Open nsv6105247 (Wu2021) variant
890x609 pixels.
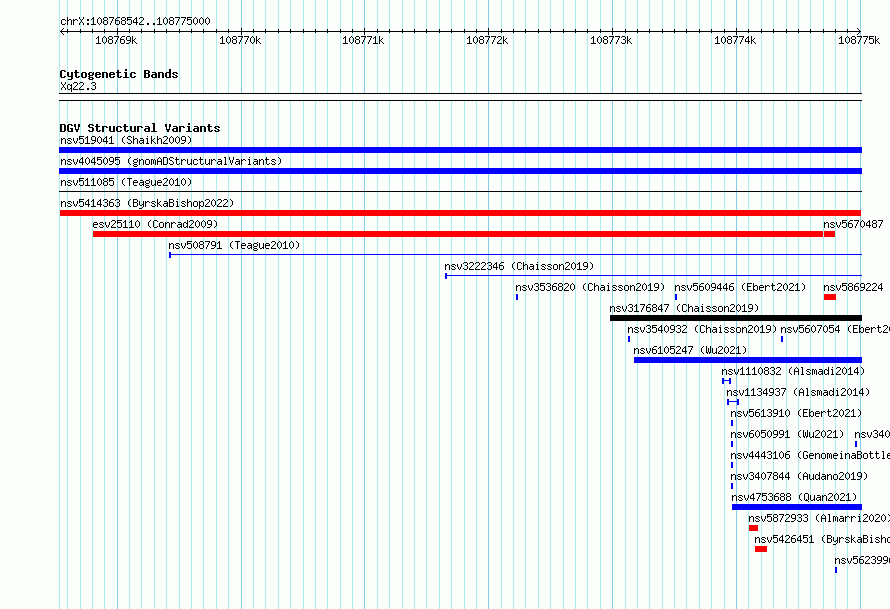click(x=690, y=350)
